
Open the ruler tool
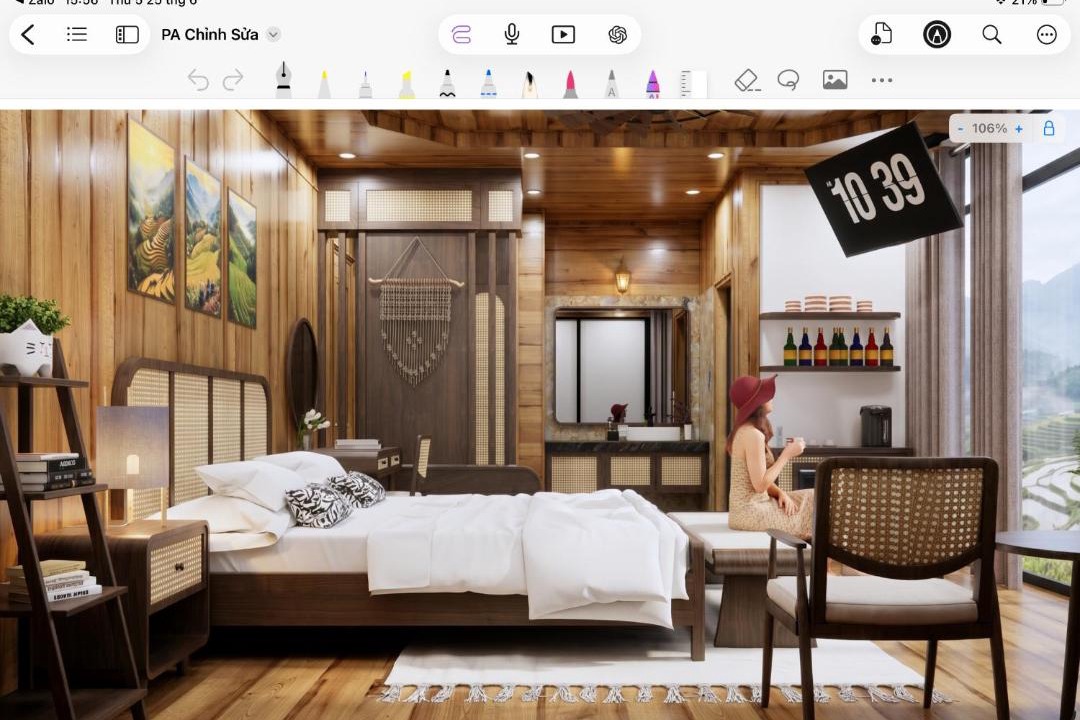click(693, 84)
